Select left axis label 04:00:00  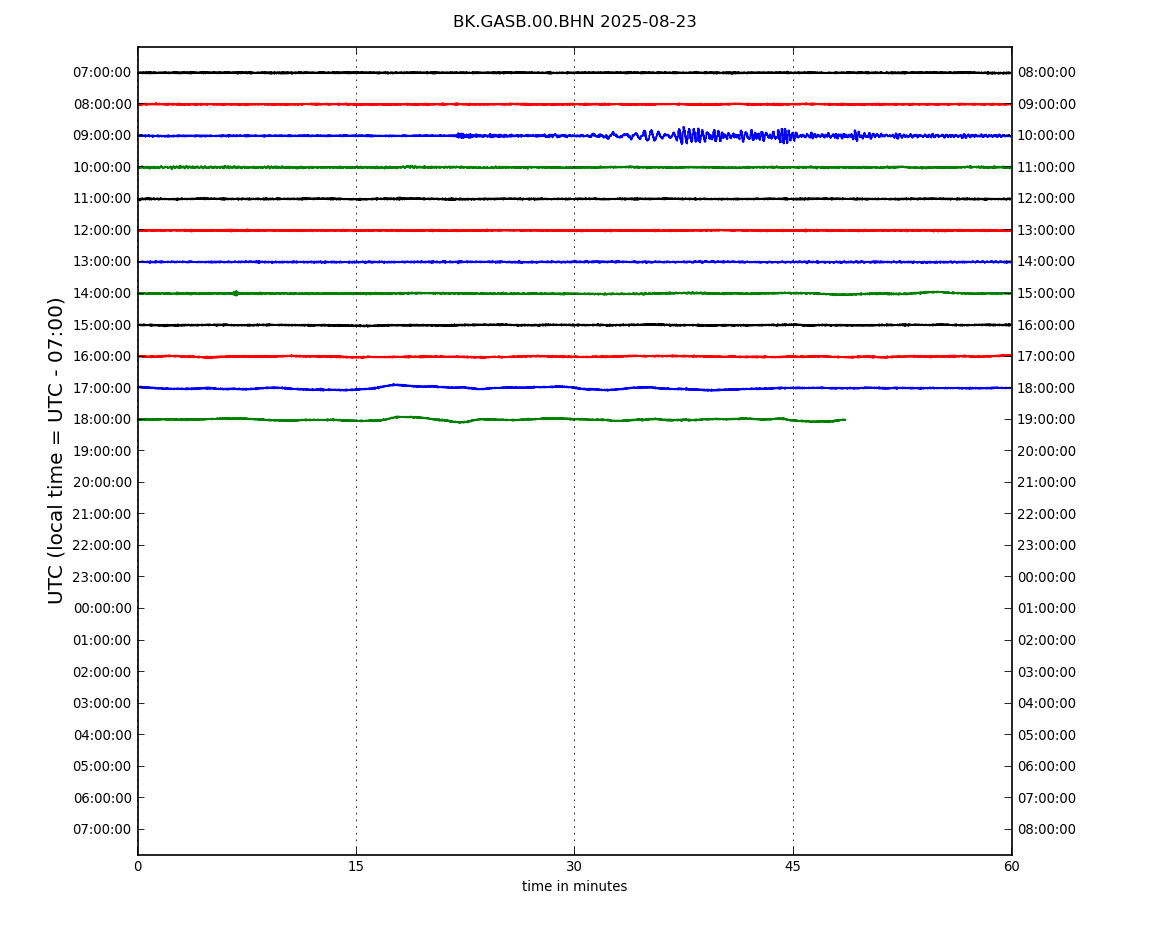click(103, 735)
